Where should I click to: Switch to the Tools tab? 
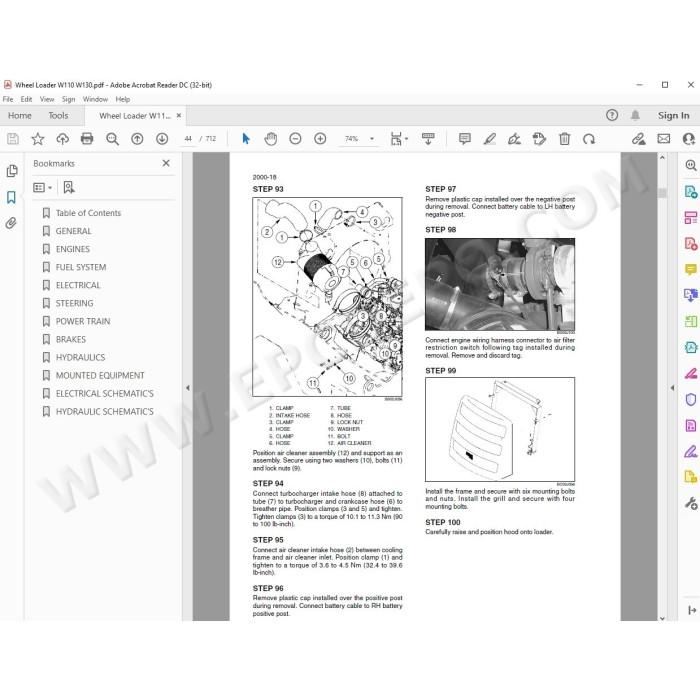[58, 116]
